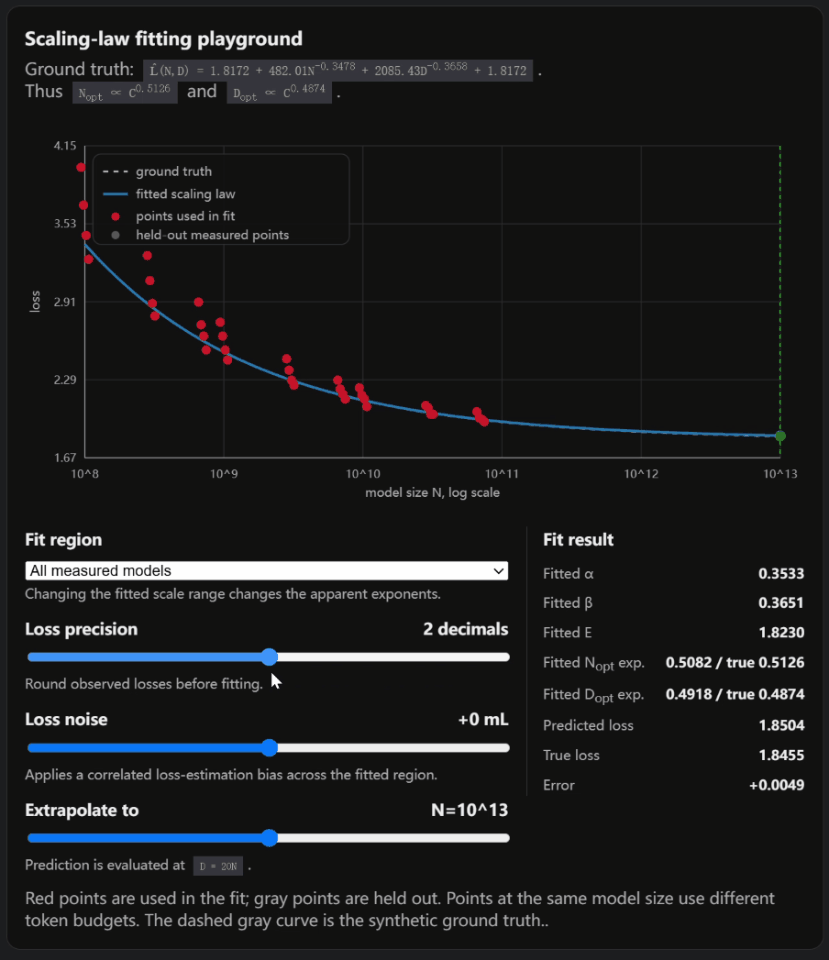Click the ground truth formula code box

338,70
